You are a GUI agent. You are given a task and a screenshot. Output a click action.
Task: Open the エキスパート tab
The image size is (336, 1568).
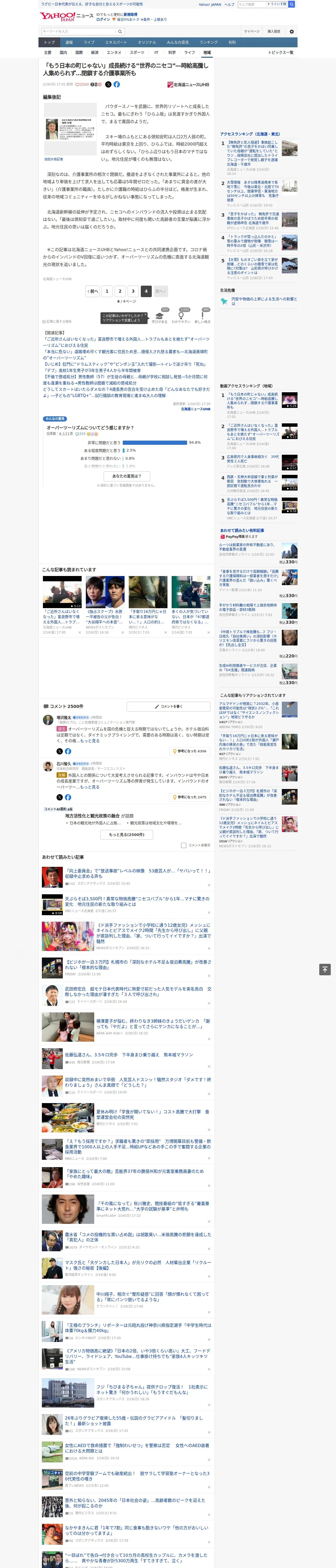click(x=116, y=43)
